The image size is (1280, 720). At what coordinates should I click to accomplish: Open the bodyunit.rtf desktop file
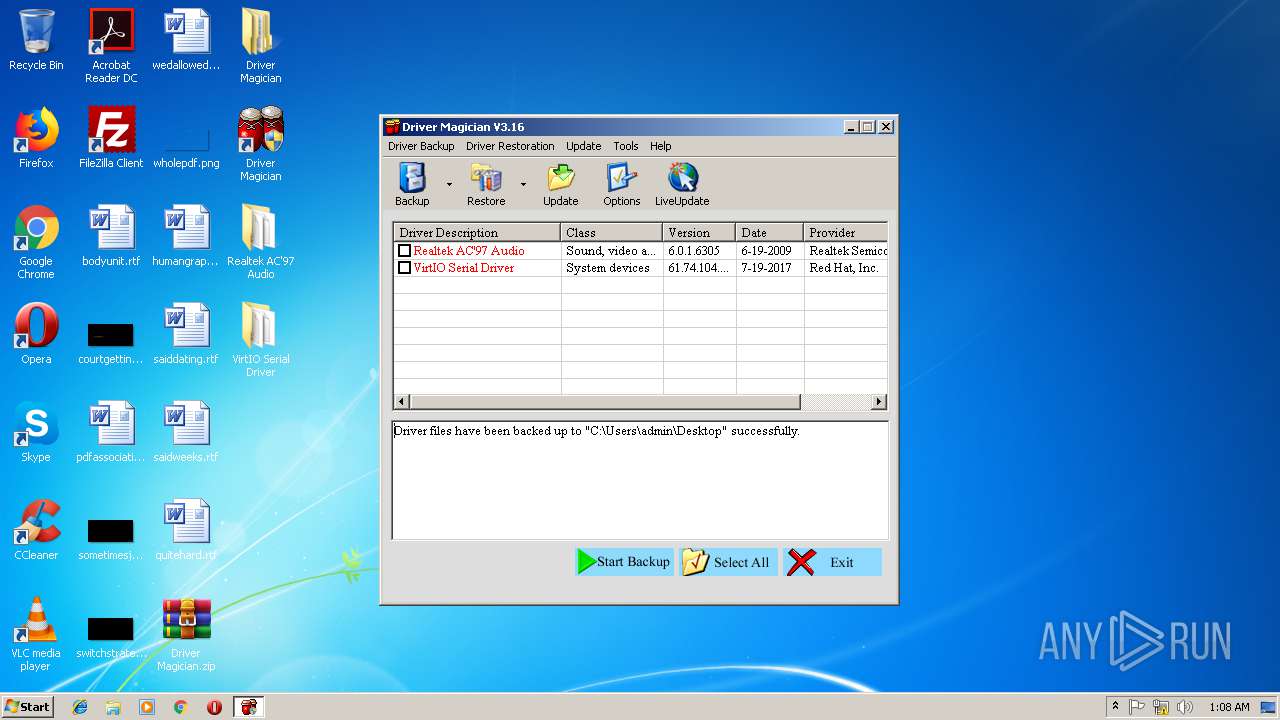coord(111,236)
